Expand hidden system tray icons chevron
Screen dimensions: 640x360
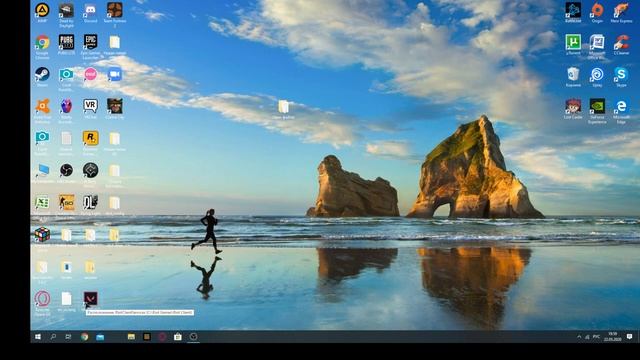click(x=579, y=337)
